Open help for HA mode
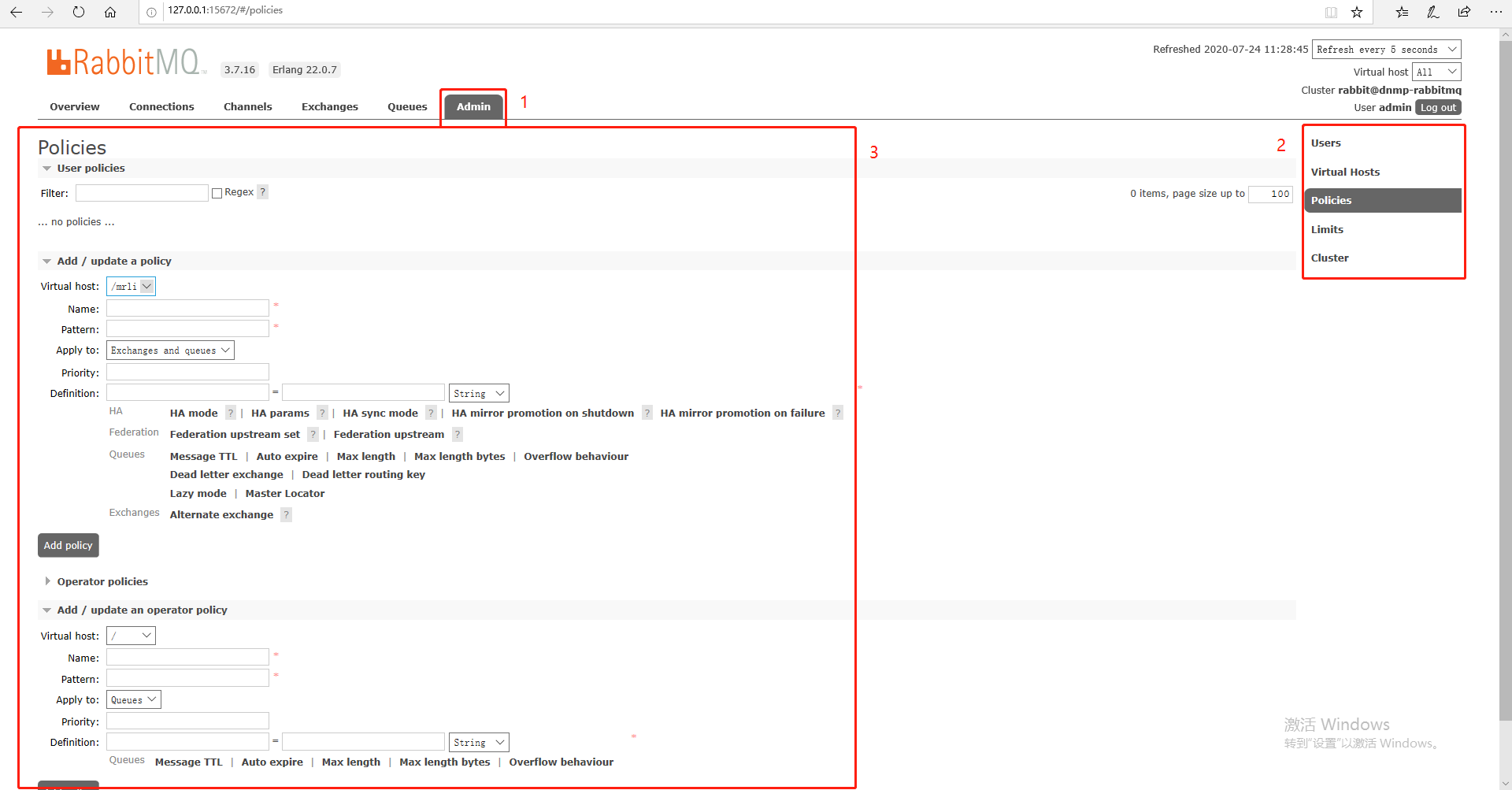 (x=231, y=413)
